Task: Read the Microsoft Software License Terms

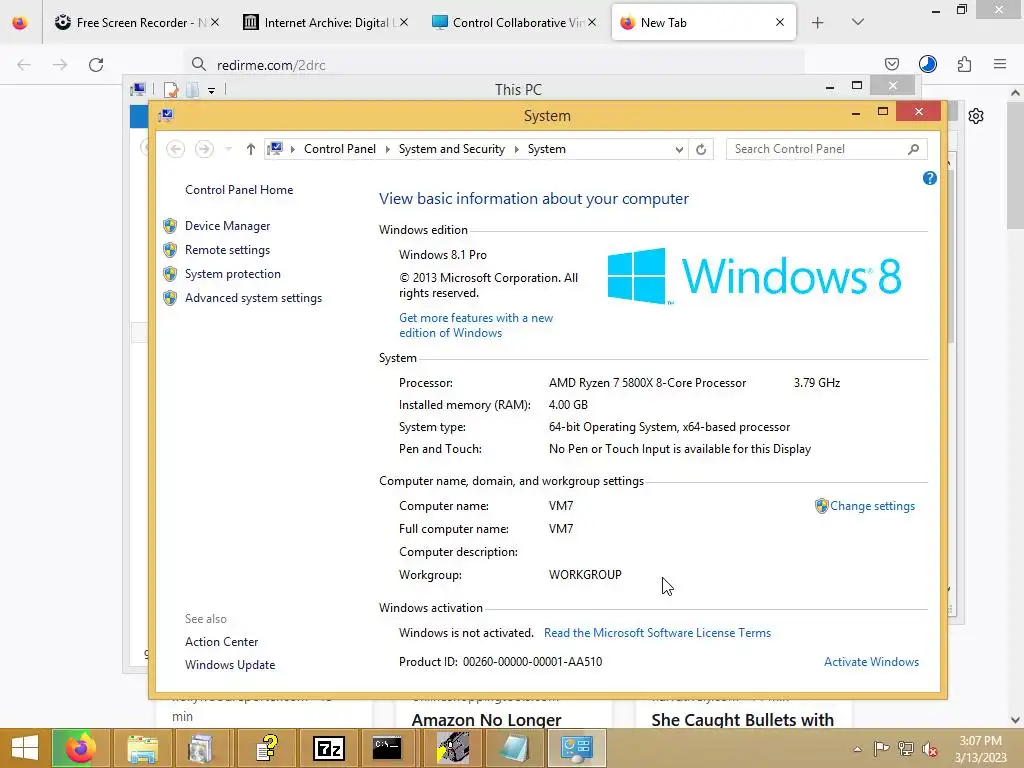Action: [657, 633]
